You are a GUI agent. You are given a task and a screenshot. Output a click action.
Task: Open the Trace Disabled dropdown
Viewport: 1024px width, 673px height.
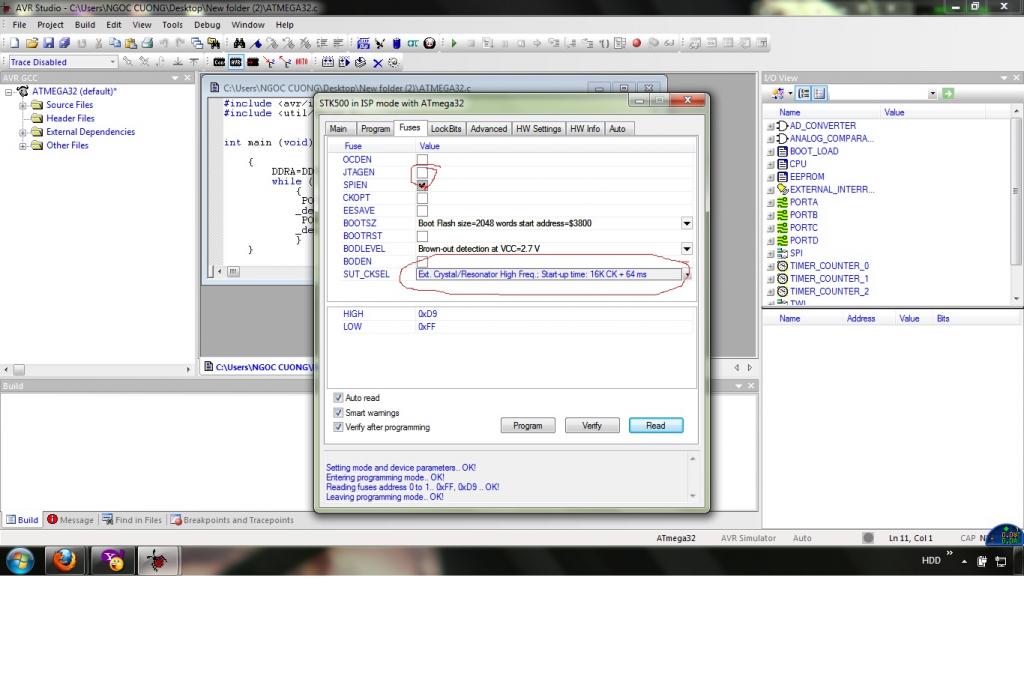click(x=112, y=61)
